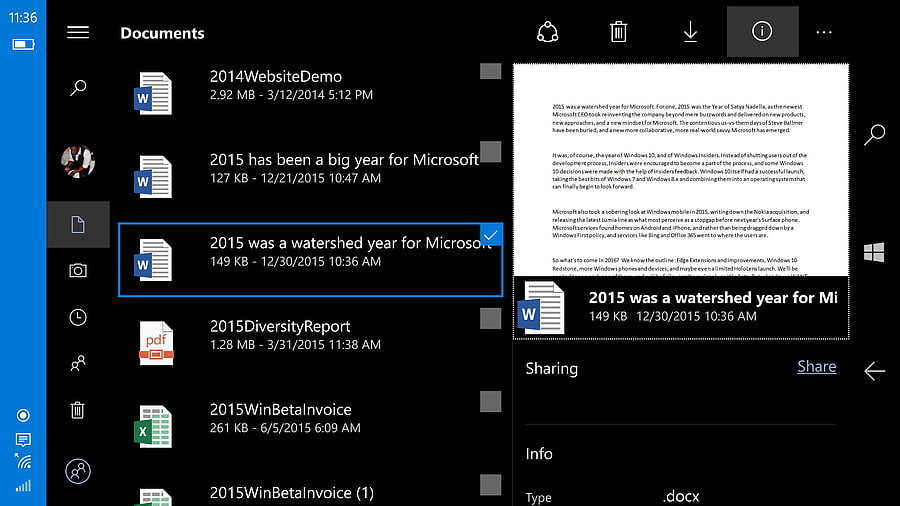The image size is (900, 506).
Task: Open 2015WinBetaInvoice (1) file name
Action: 292,493
